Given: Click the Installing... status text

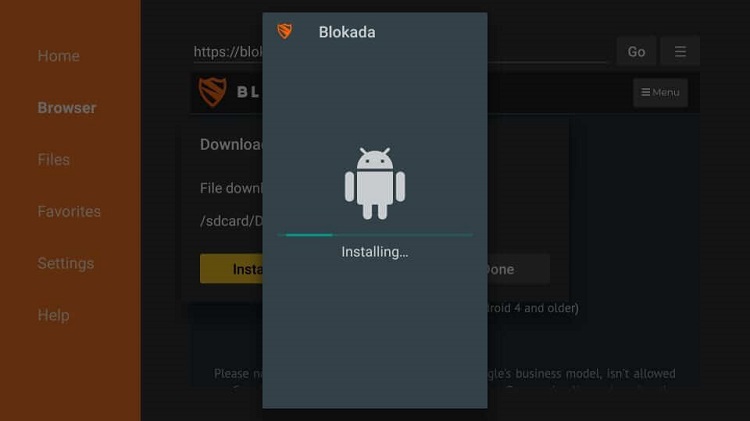Looking at the screenshot, I should [375, 252].
